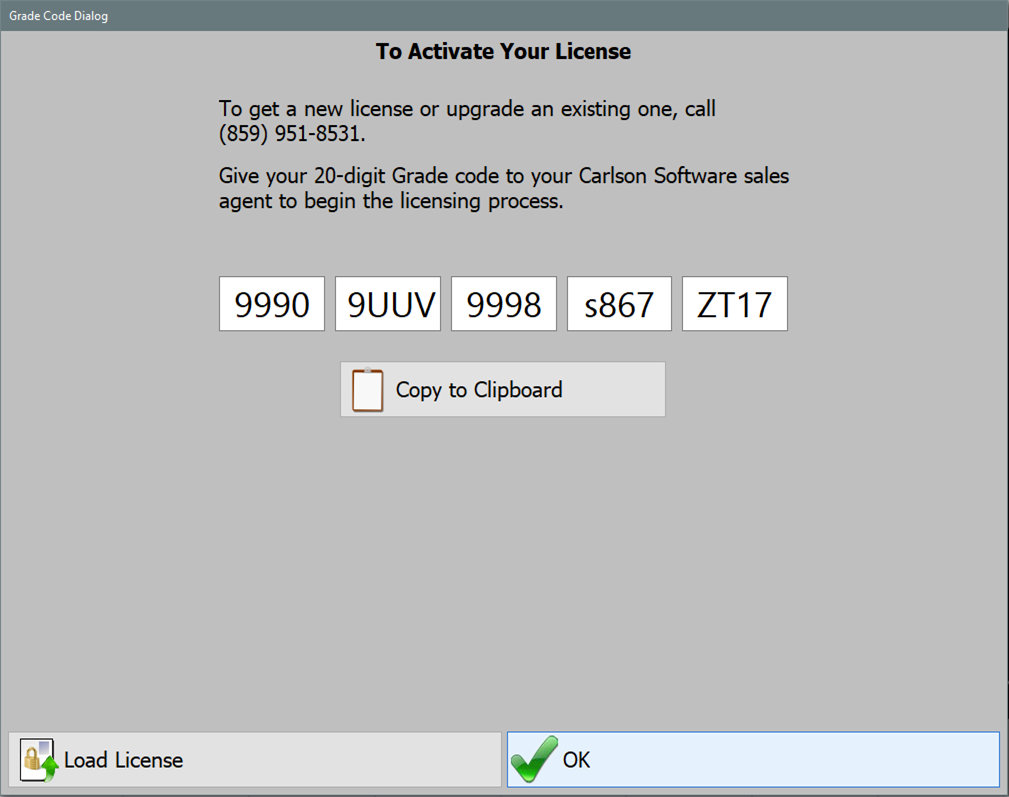Select the code field showing 9UUV
Image resolution: width=1009 pixels, height=797 pixels.
[x=387, y=303]
